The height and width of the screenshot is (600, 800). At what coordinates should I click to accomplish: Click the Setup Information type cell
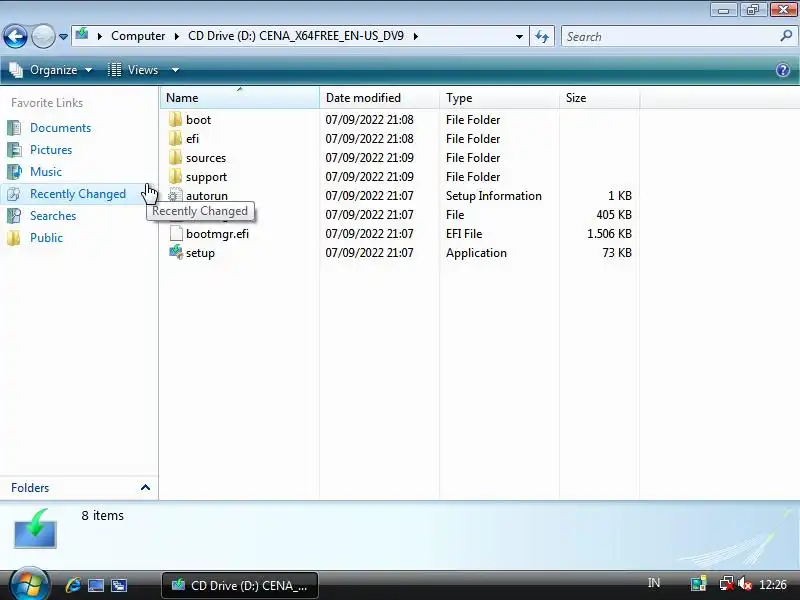pyautogui.click(x=494, y=196)
